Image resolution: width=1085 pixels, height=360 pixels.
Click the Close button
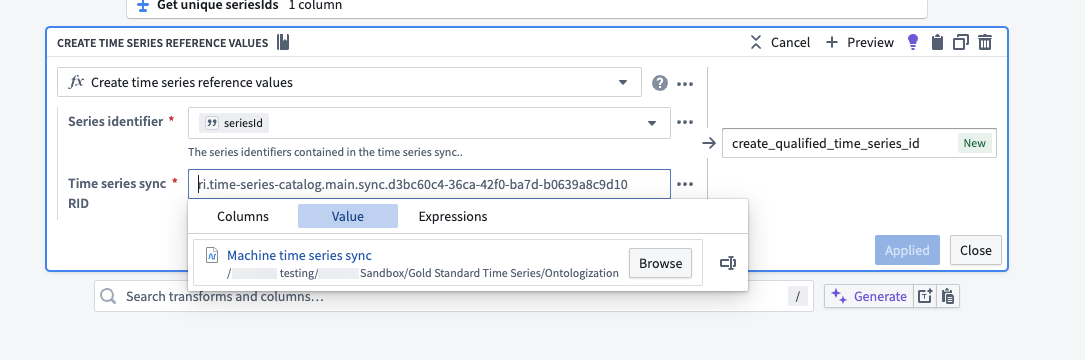pos(976,250)
